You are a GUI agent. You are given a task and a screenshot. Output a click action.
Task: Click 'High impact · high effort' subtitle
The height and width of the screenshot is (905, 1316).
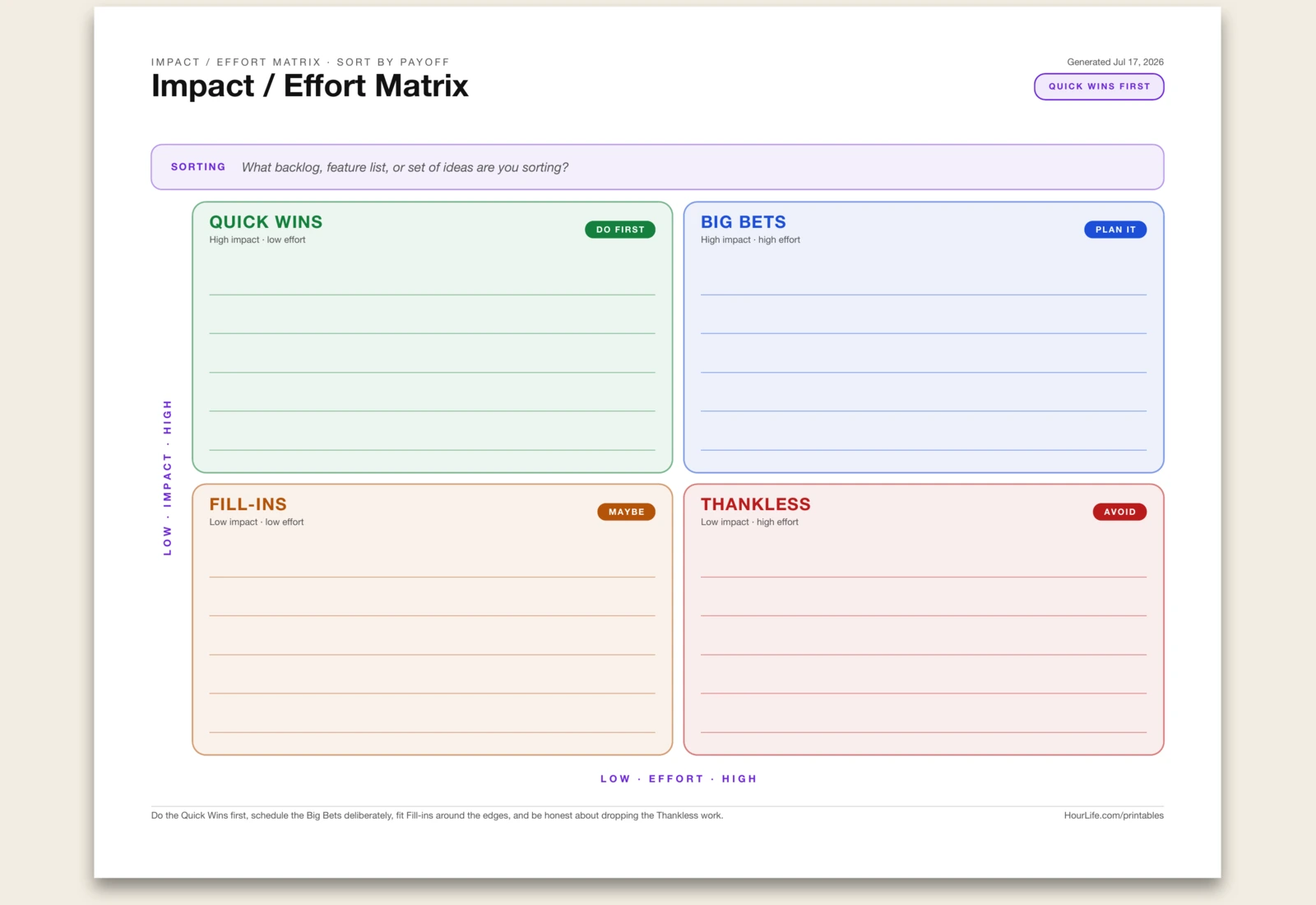750,240
